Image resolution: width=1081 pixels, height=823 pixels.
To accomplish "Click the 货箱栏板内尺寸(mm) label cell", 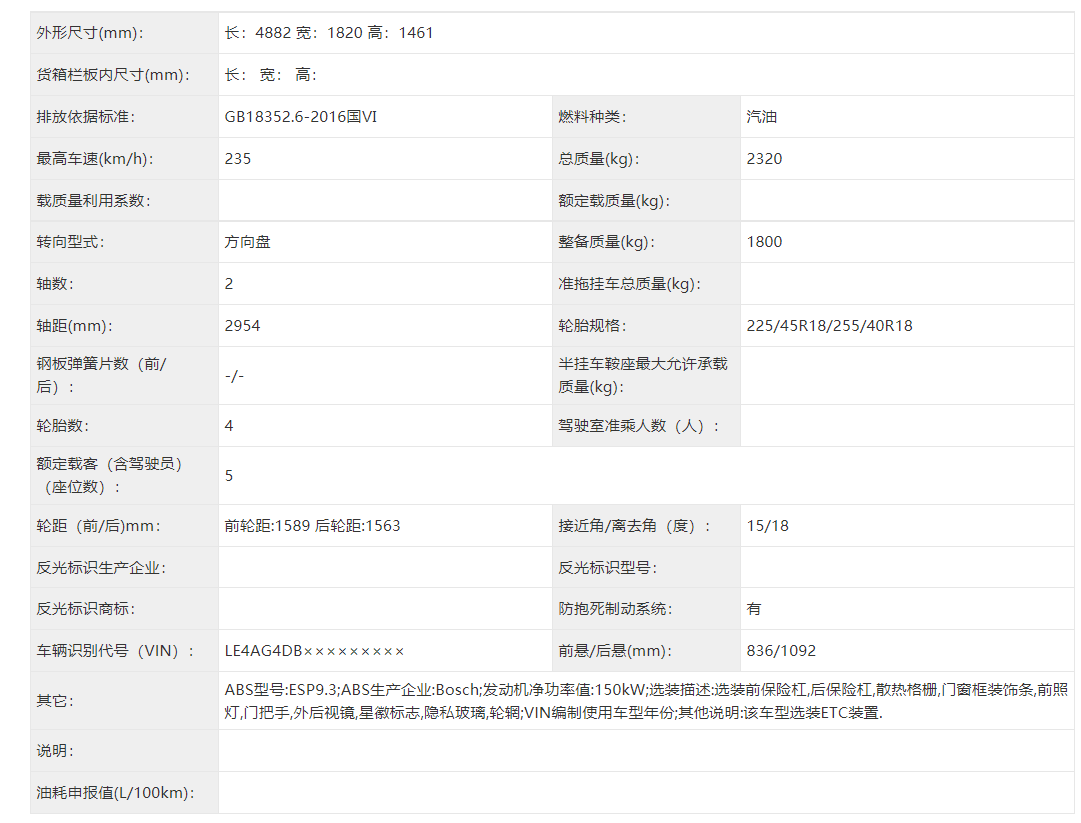I will (x=112, y=75).
